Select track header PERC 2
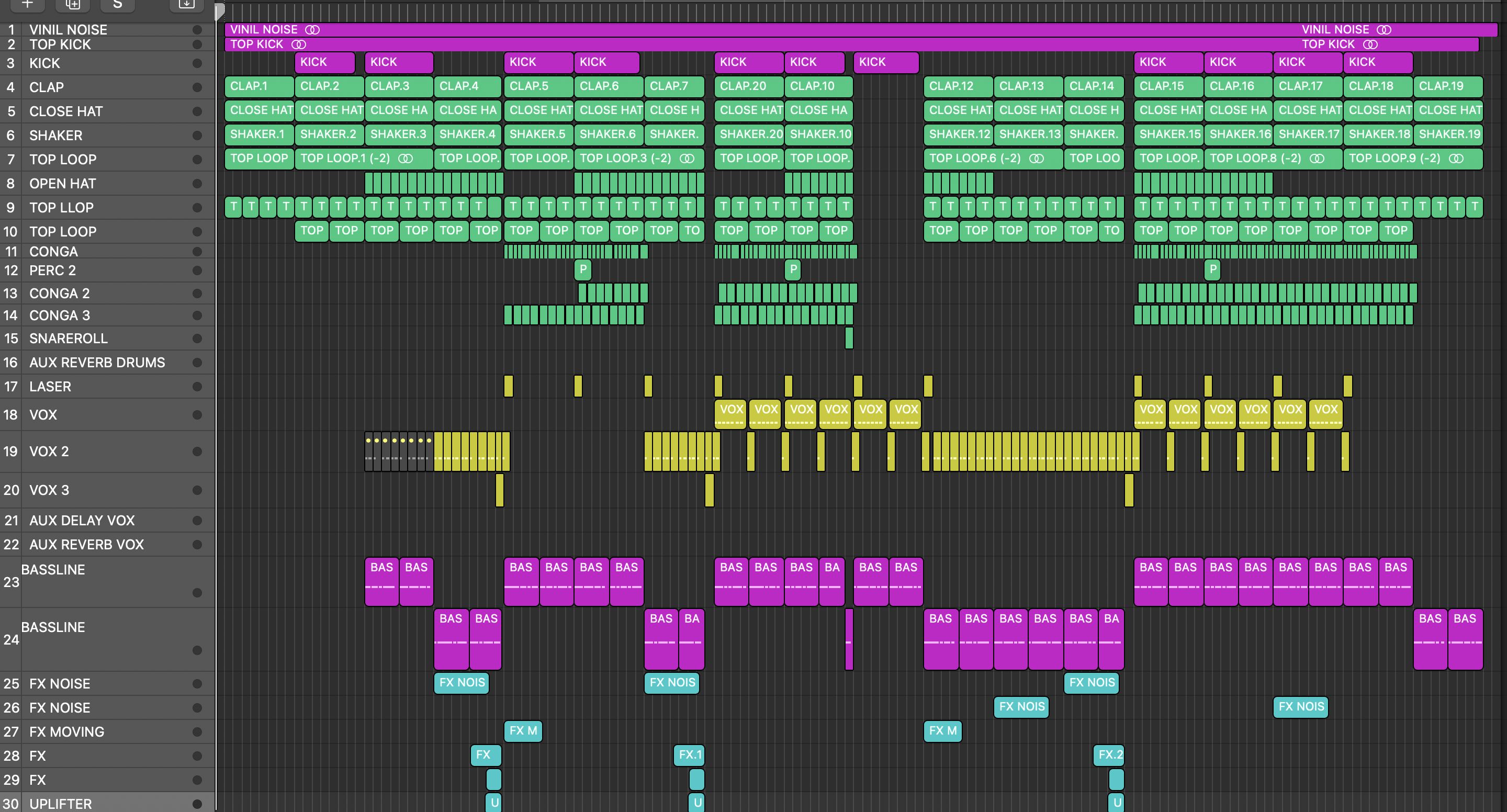1507x812 pixels. pyautogui.click(x=108, y=271)
